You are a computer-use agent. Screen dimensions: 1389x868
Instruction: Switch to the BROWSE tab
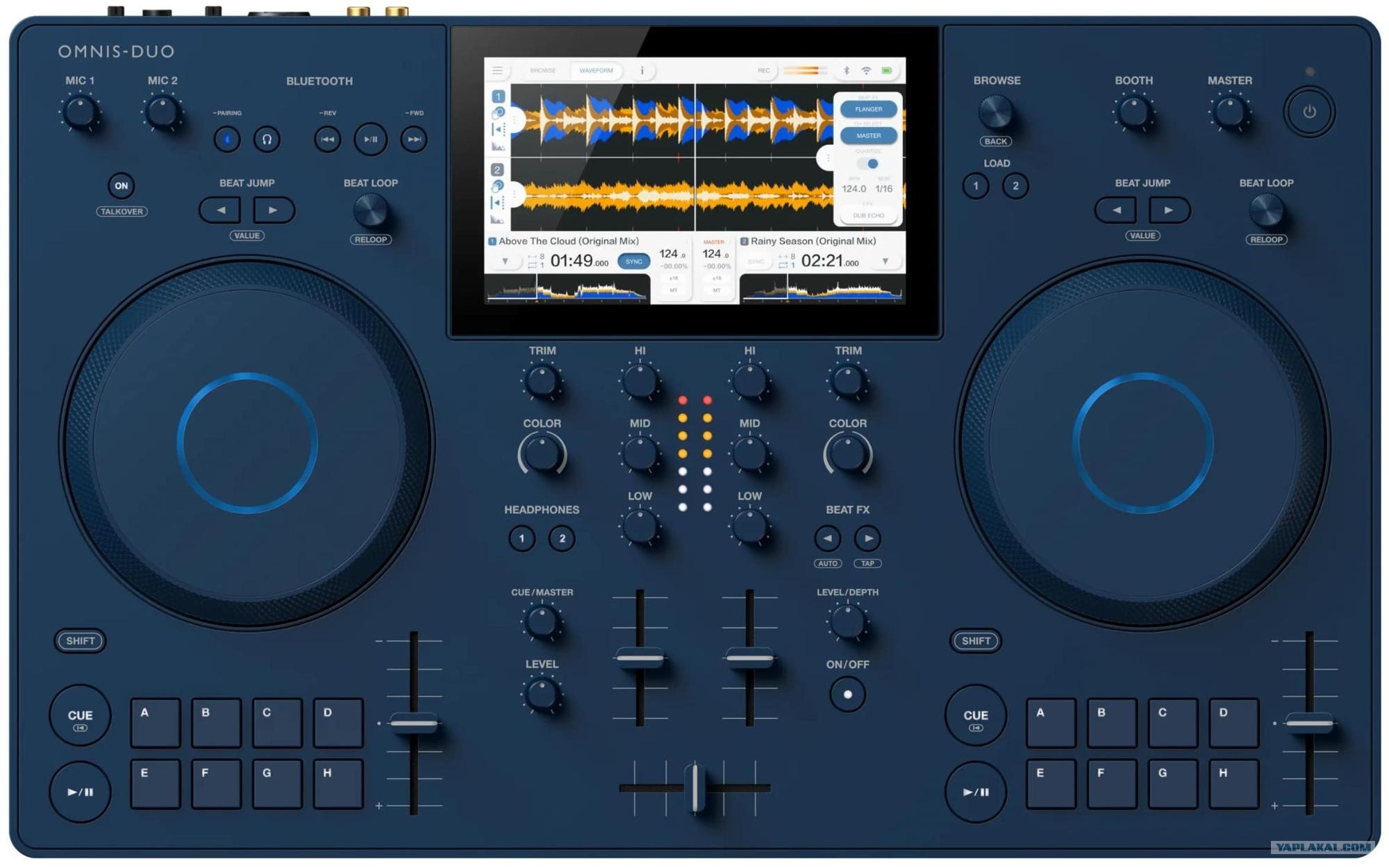tap(542, 71)
